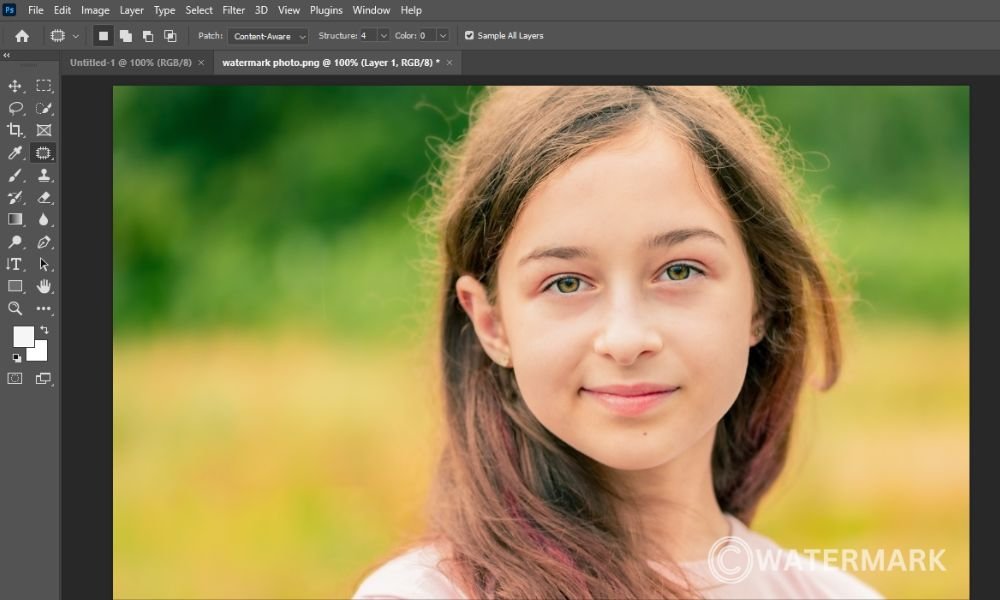Select the Rectangle shape tool
The width and height of the screenshot is (1000, 600).
15,286
